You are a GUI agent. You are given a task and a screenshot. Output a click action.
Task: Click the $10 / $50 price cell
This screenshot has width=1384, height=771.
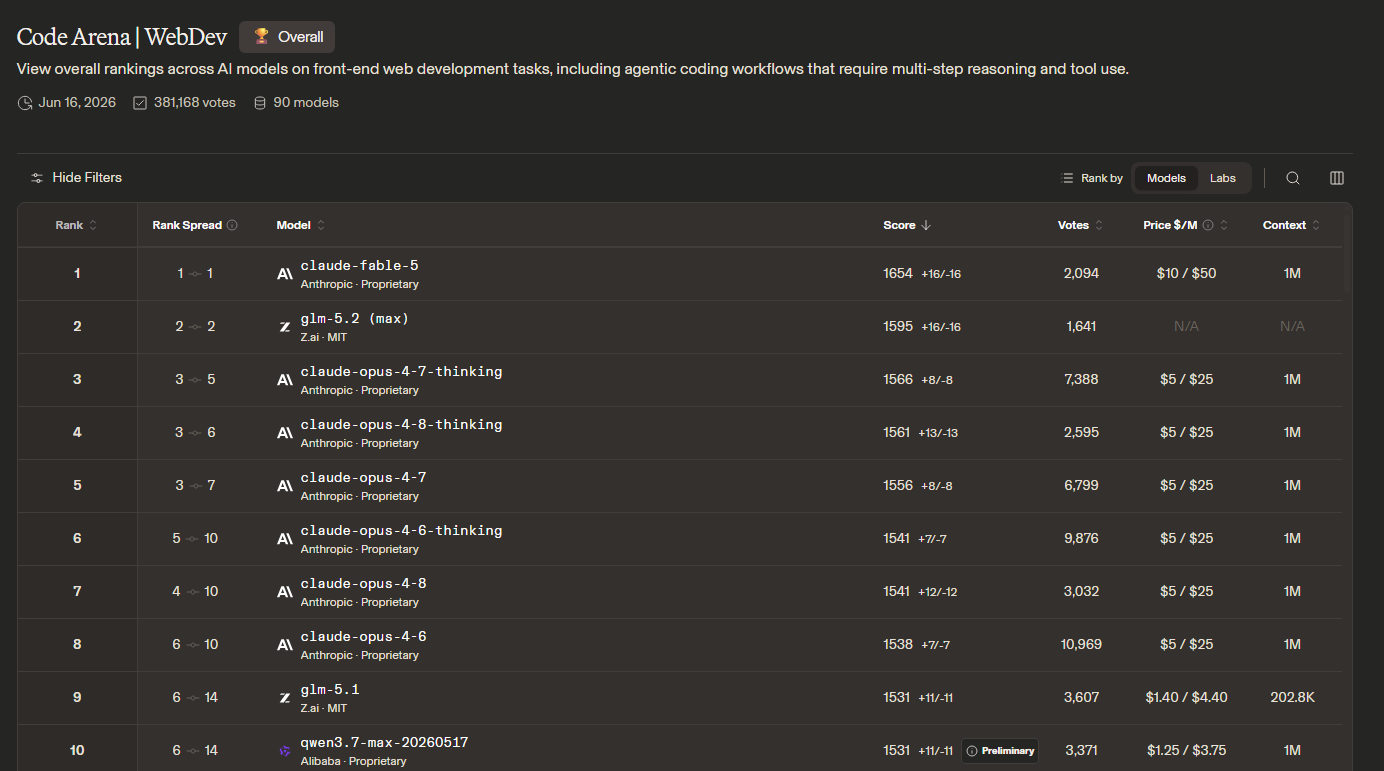(1186, 274)
